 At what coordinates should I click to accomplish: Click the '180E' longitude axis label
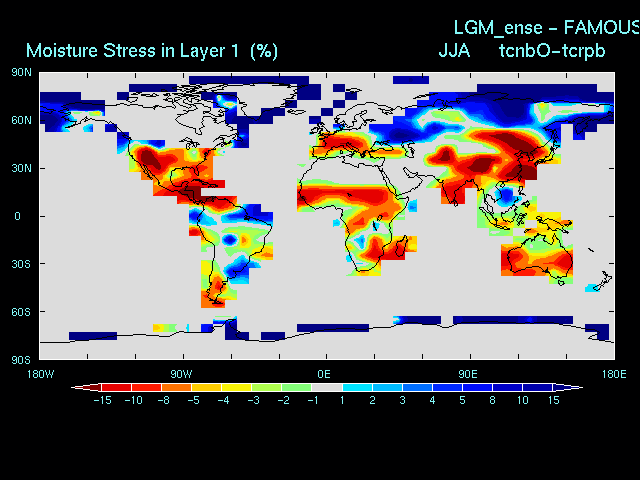[x=613, y=373]
